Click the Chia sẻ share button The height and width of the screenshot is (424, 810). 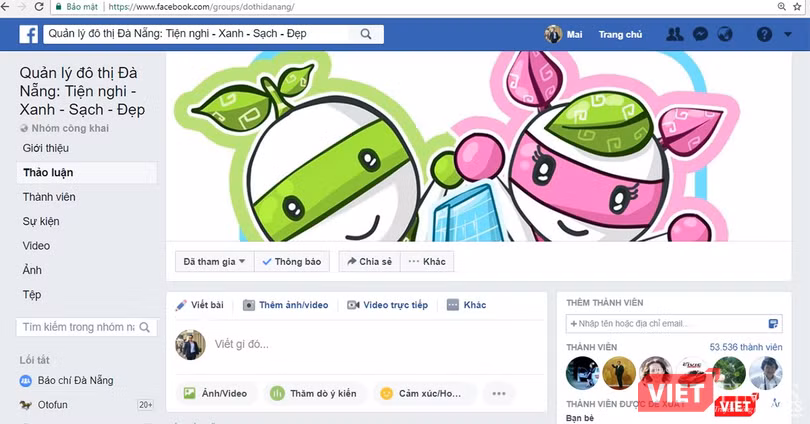pos(369,261)
